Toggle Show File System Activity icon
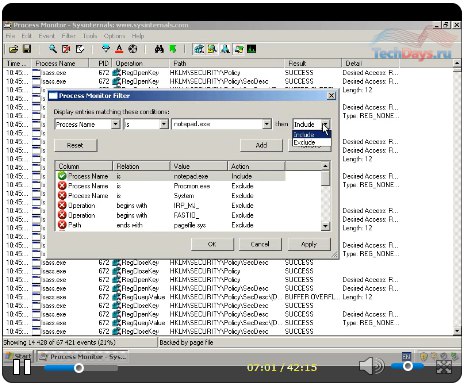Screen dimensions: 465x386 tap(212, 49)
